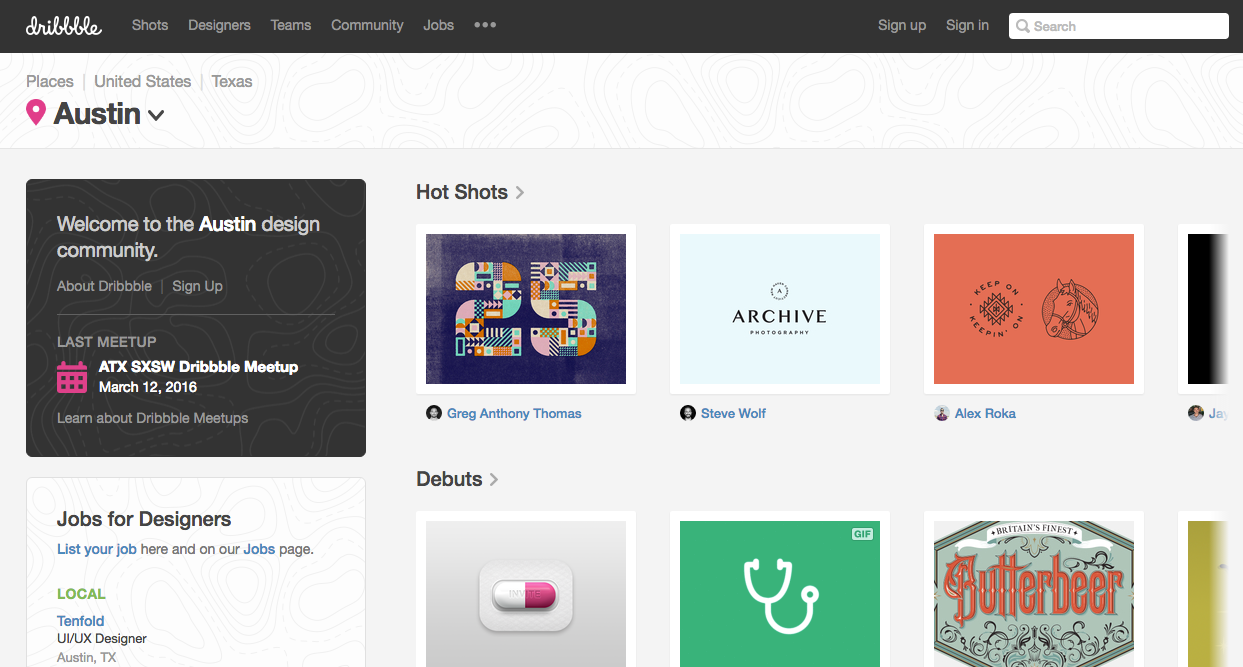
Task: Go to Sign up in header
Action: tap(902, 25)
